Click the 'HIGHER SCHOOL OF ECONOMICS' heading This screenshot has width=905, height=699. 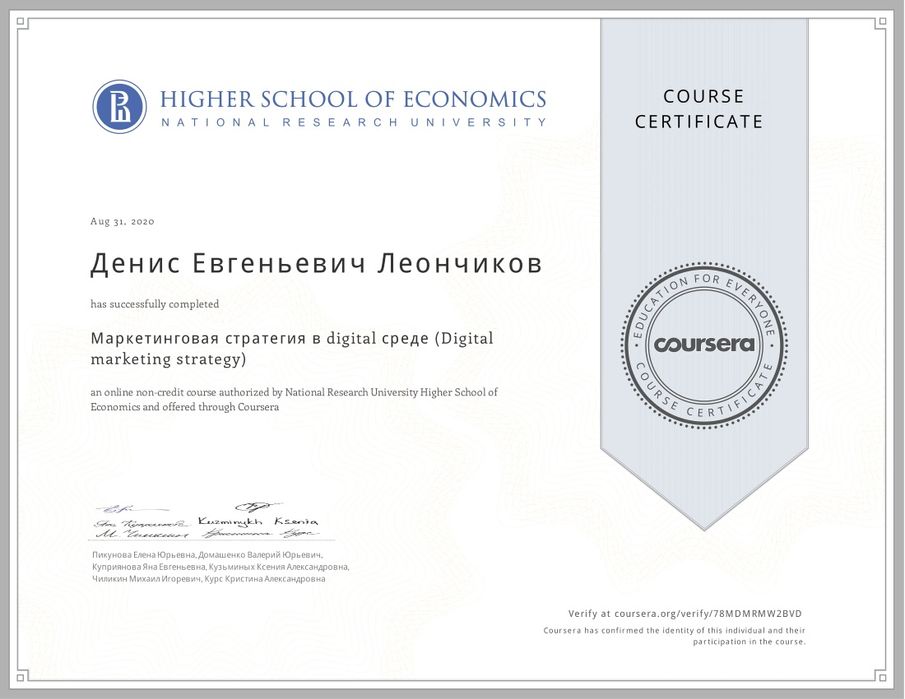pos(353,99)
